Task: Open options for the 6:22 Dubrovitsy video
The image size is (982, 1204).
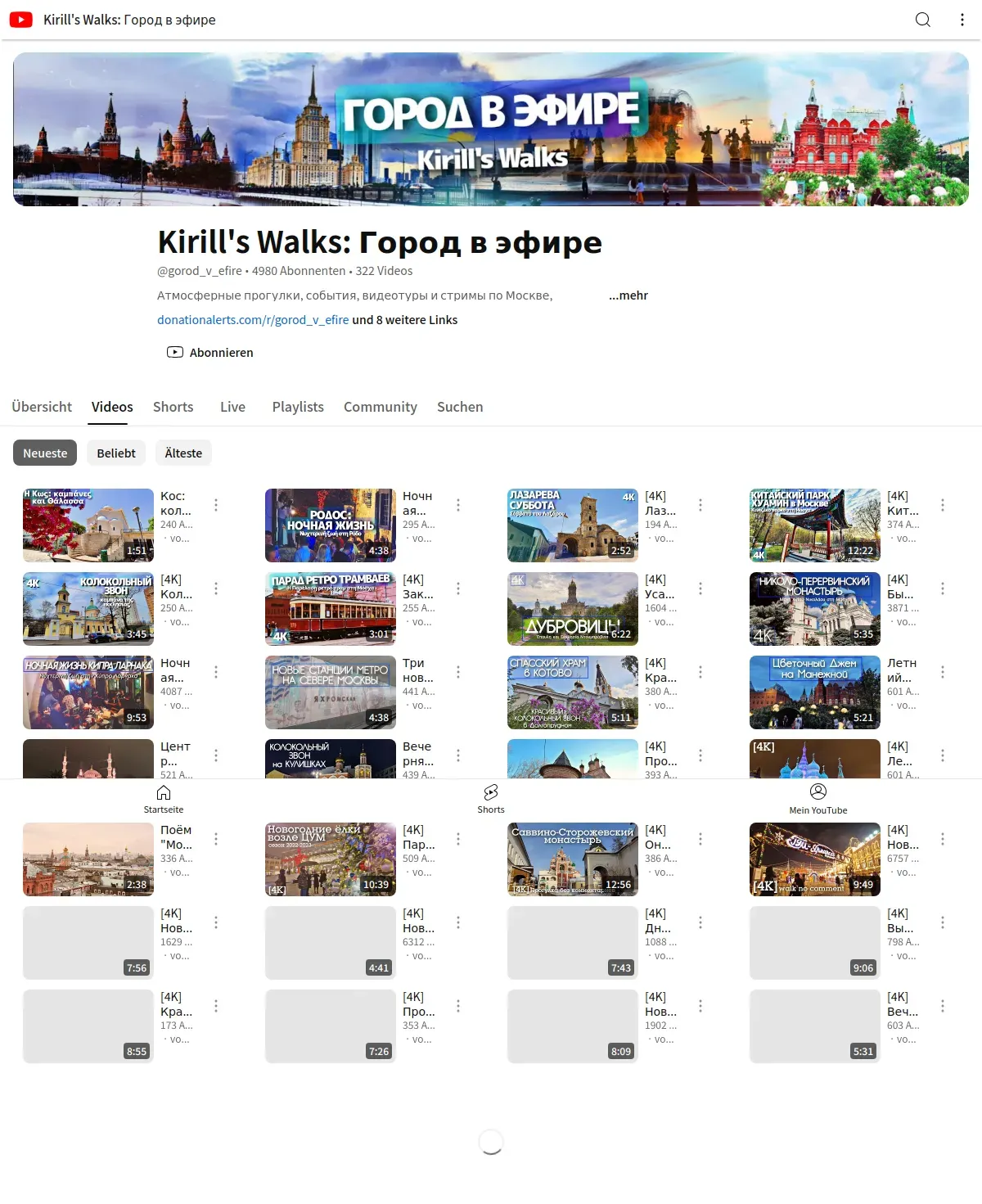Action: tap(700, 588)
